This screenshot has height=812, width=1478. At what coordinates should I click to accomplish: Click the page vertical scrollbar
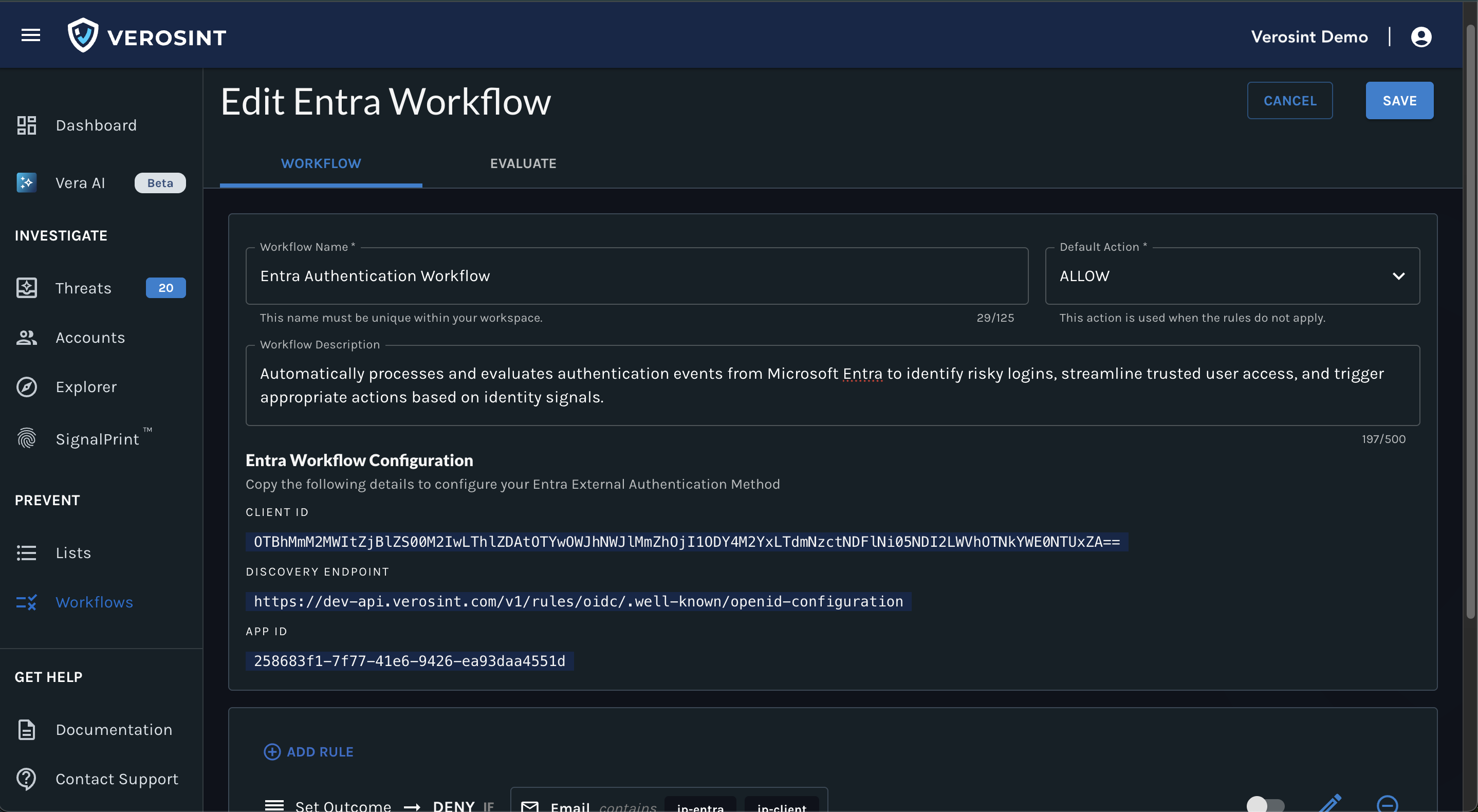click(1469, 321)
